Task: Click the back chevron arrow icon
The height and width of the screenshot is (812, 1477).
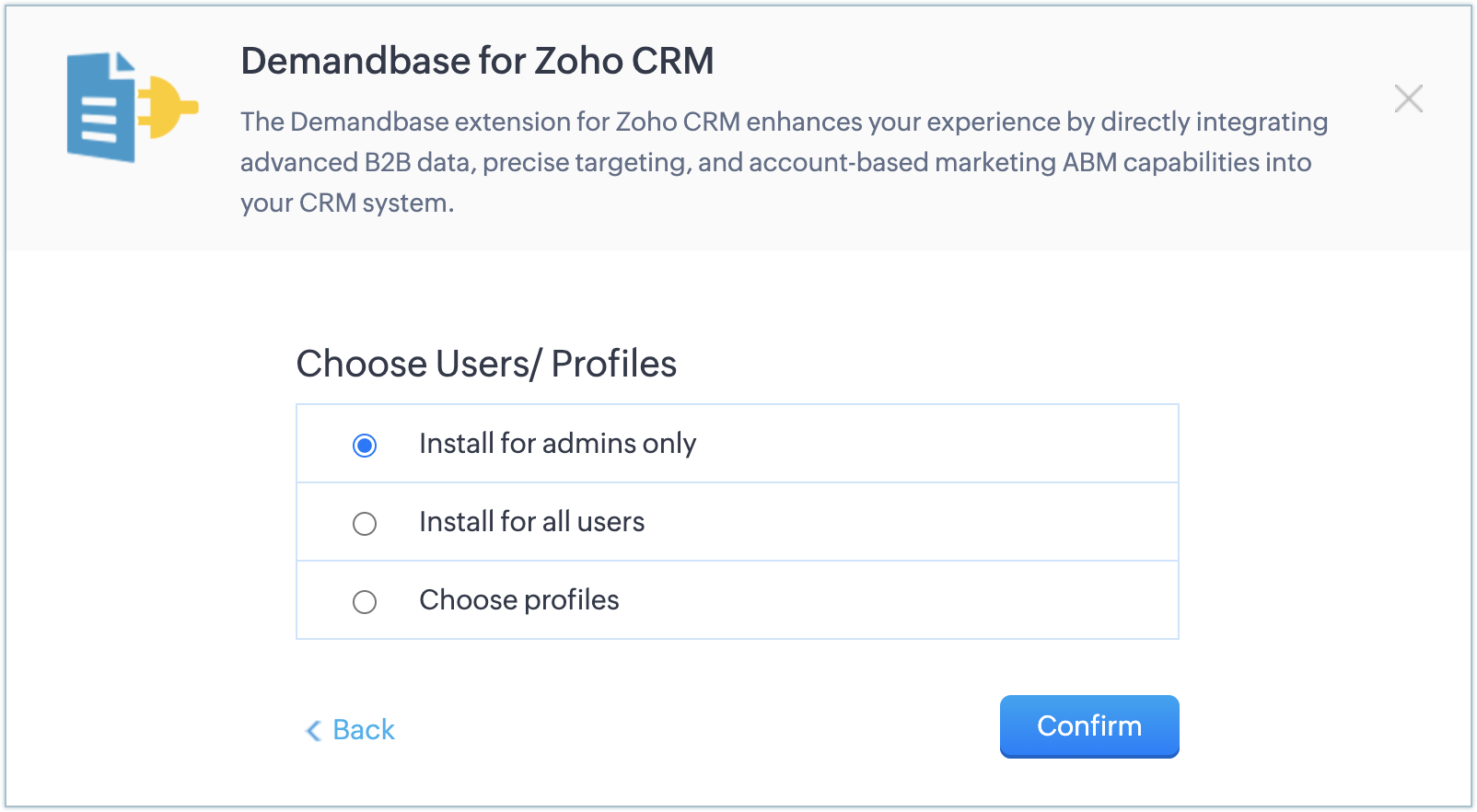Action: click(313, 731)
